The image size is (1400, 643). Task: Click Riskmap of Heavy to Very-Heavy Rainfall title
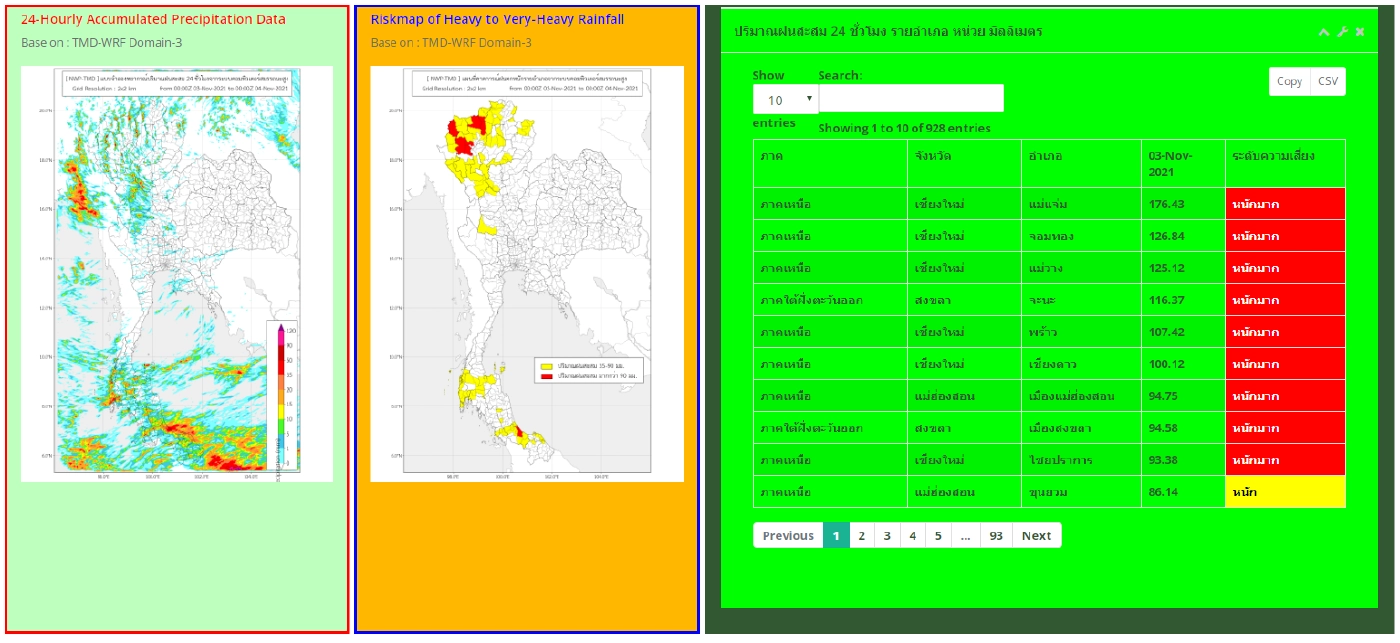point(497,20)
